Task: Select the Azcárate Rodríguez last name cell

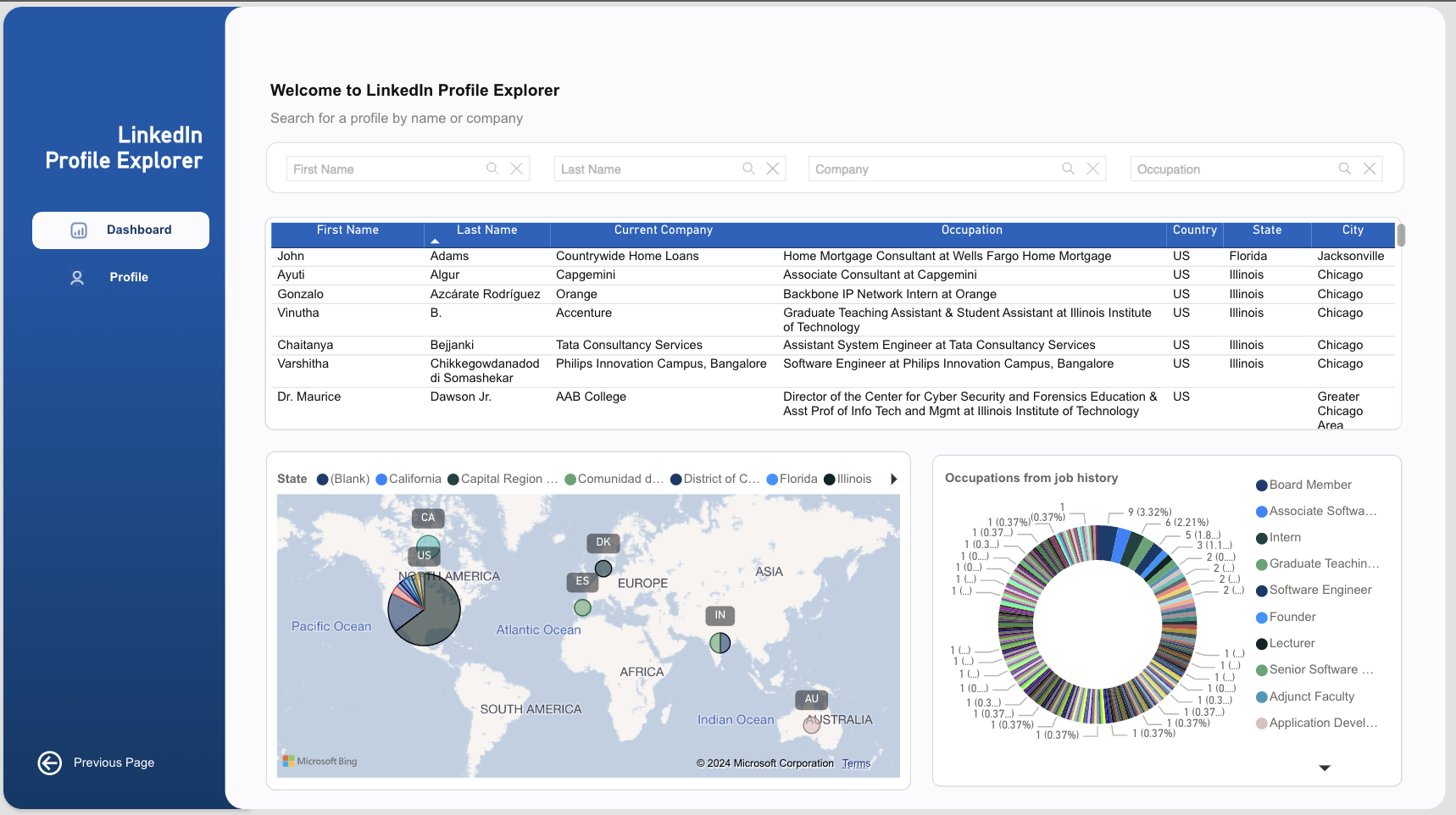Action: 485,295
